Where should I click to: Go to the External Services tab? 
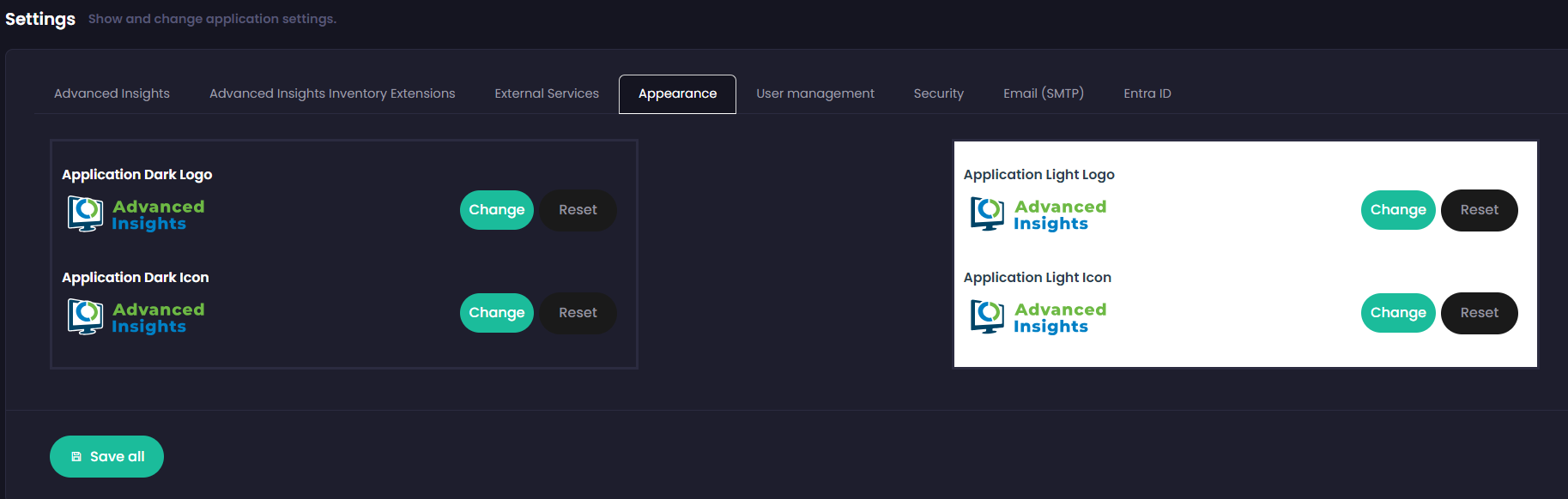pos(547,93)
